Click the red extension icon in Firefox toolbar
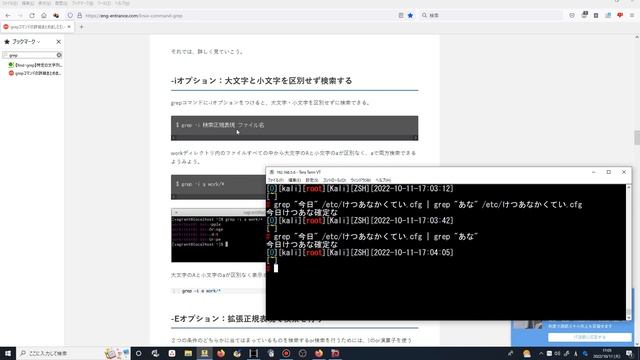 [620, 16]
